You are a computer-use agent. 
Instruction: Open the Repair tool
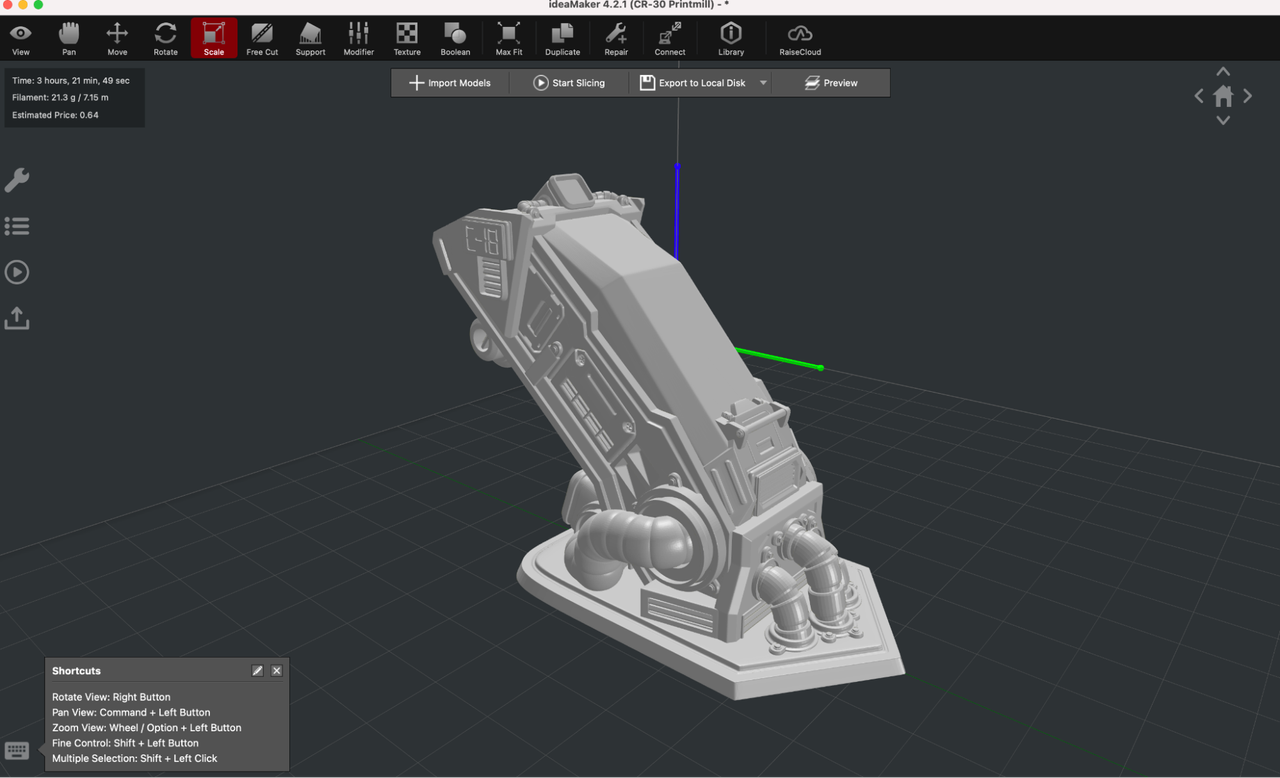[x=616, y=39]
